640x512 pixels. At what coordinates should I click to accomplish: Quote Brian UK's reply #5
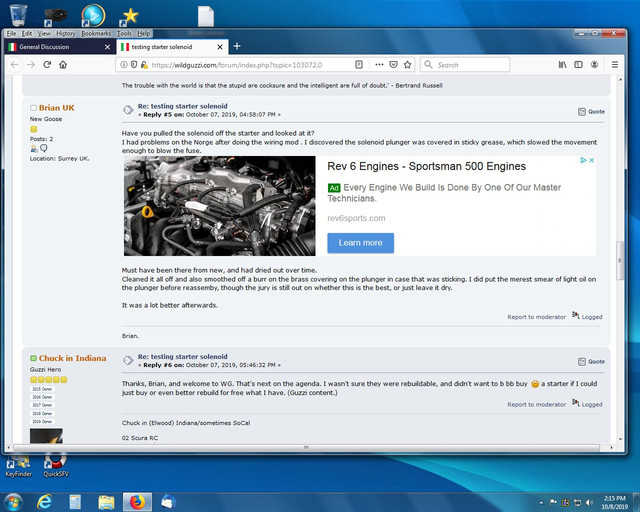(x=591, y=111)
